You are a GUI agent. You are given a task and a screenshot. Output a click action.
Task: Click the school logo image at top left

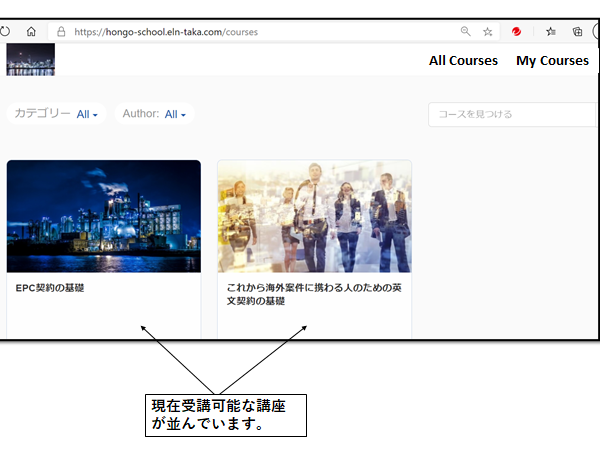point(31,59)
